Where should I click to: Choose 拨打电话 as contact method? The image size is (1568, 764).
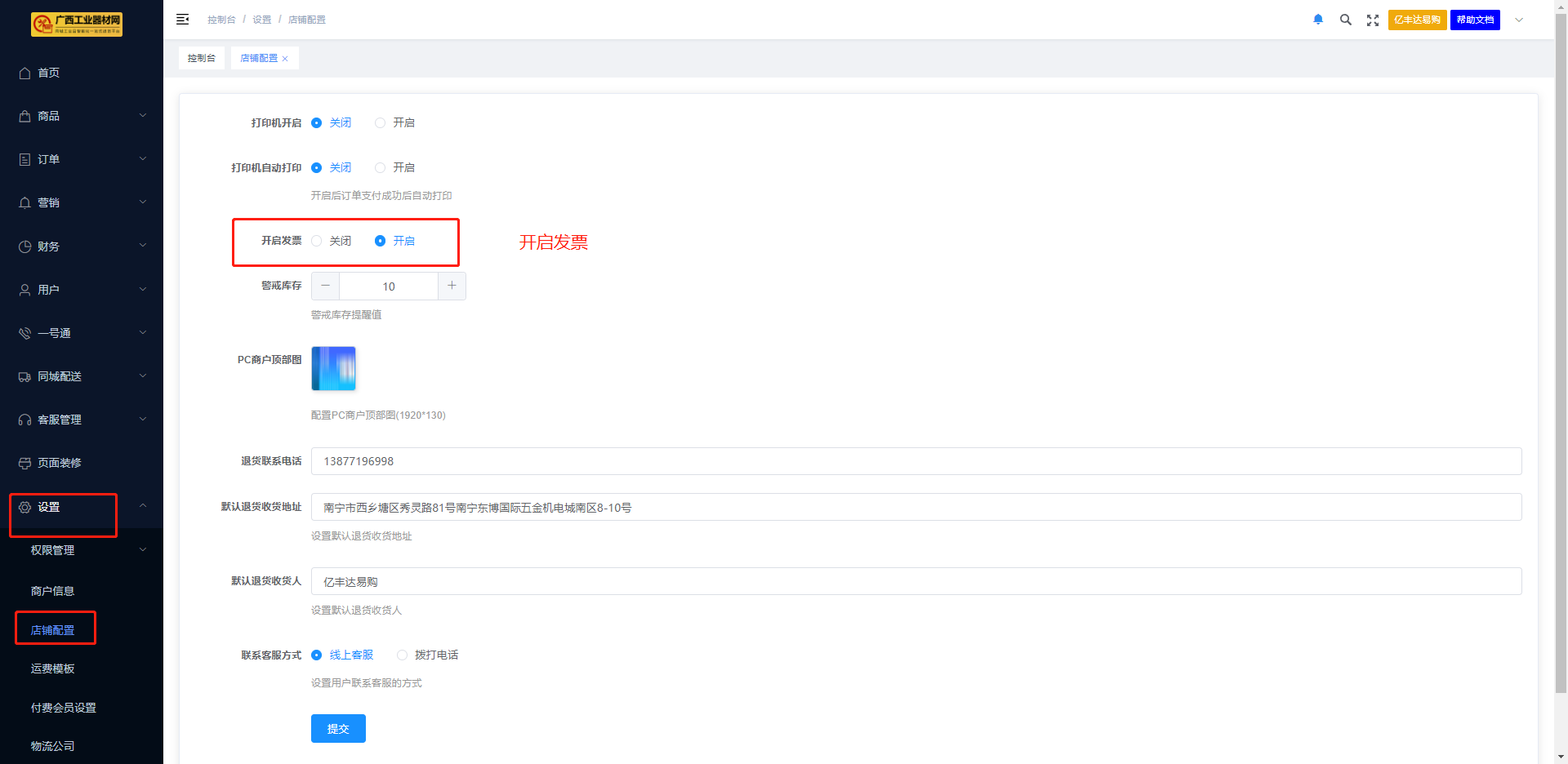[403, 655]
